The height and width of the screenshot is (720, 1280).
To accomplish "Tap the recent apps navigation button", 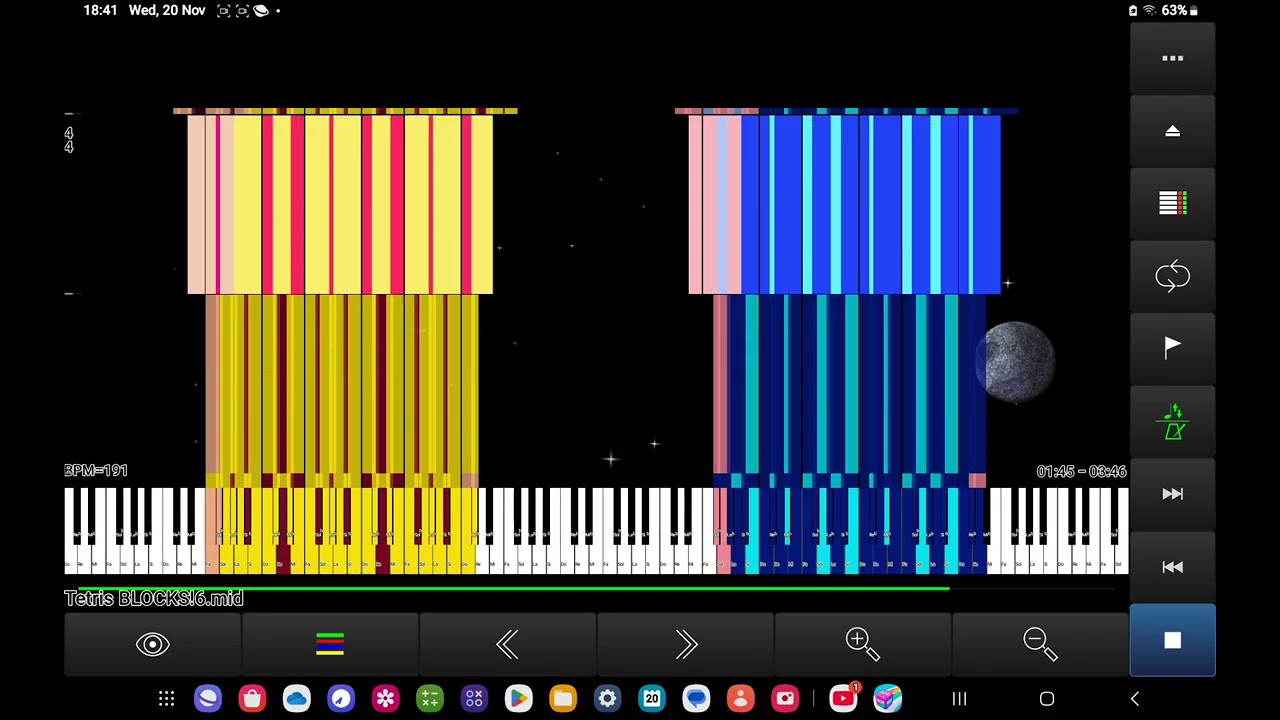I will click(959, 699).
